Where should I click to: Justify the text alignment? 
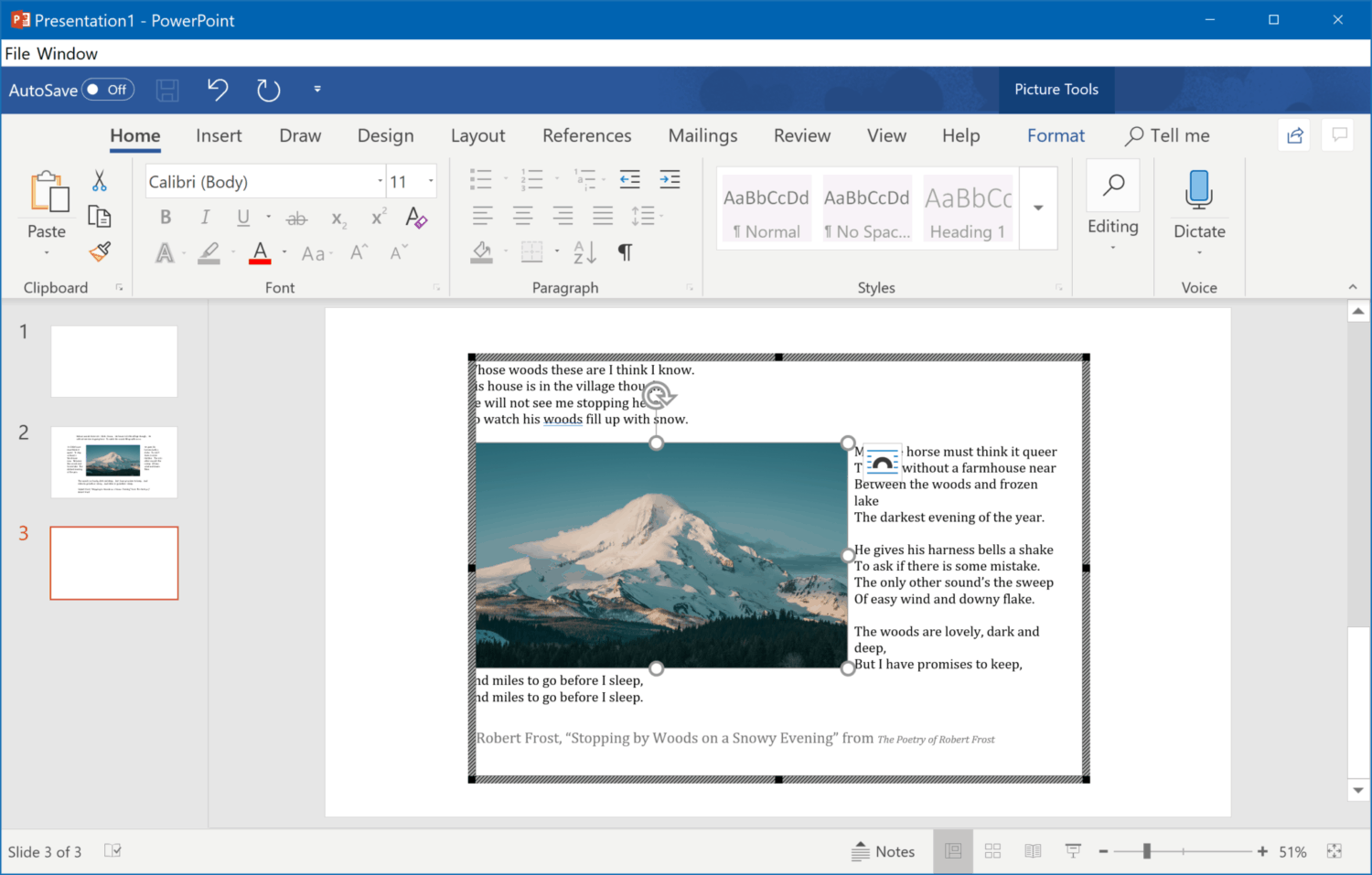coord(603,216)
